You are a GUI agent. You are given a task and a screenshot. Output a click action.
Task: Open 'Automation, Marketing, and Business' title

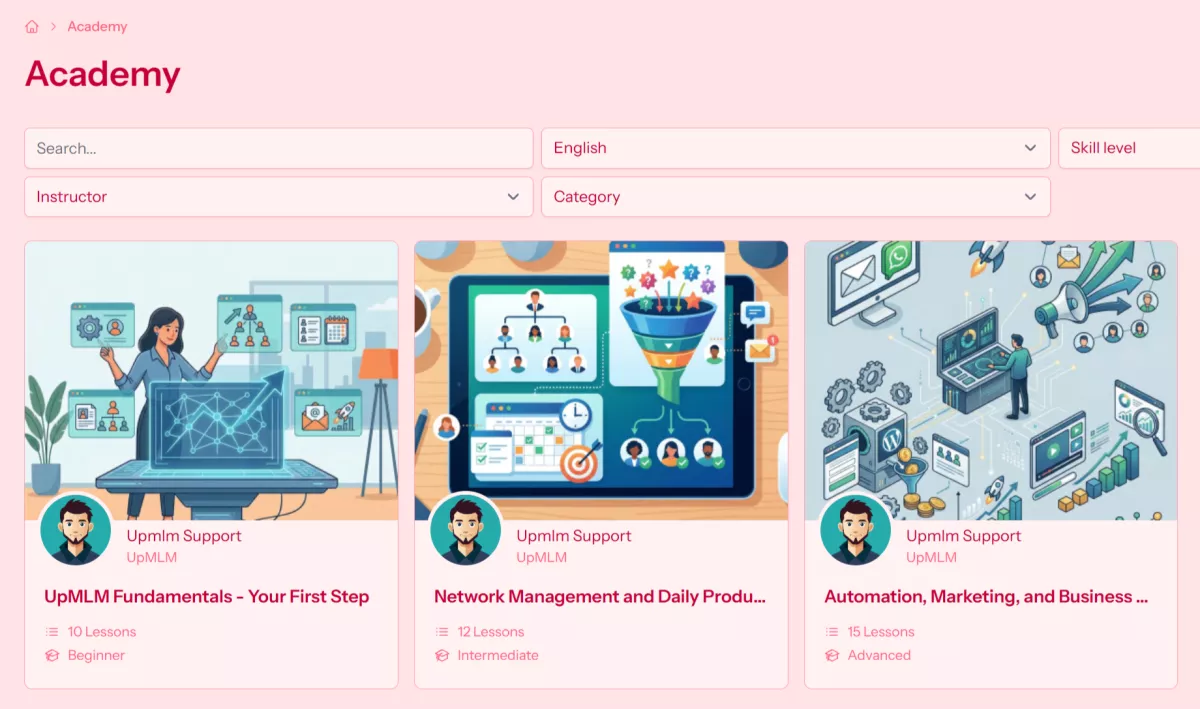click(x=986, y=597)
